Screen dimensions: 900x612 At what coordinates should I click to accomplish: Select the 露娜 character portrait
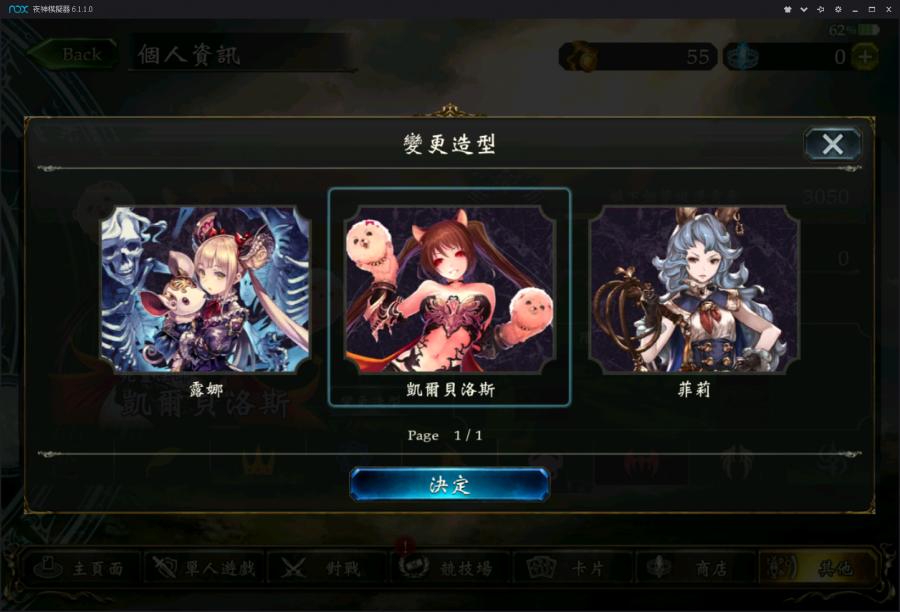click(x=205, y=290)
